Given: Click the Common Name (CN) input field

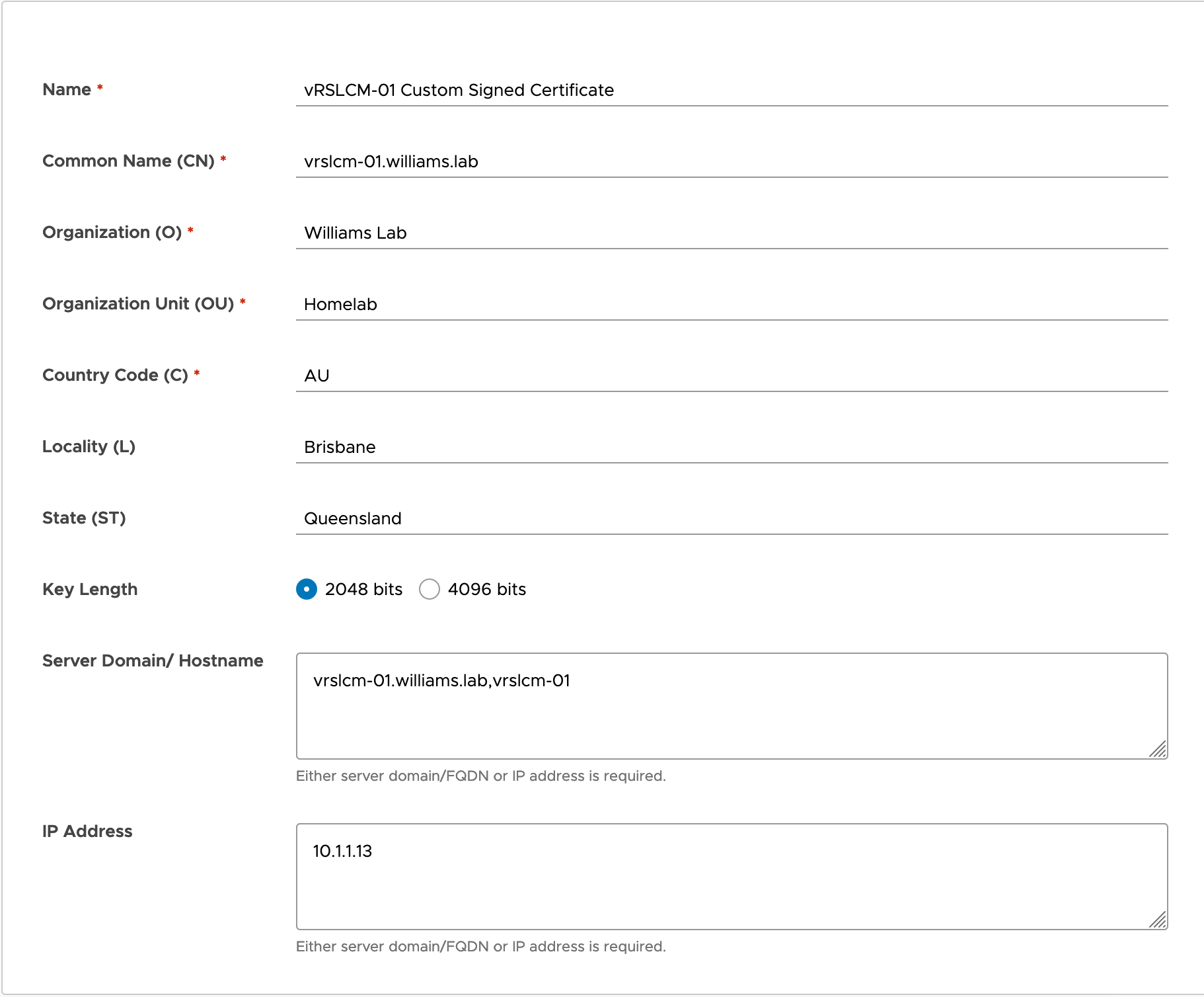Looking at the screenshot, I should point(732,161).
